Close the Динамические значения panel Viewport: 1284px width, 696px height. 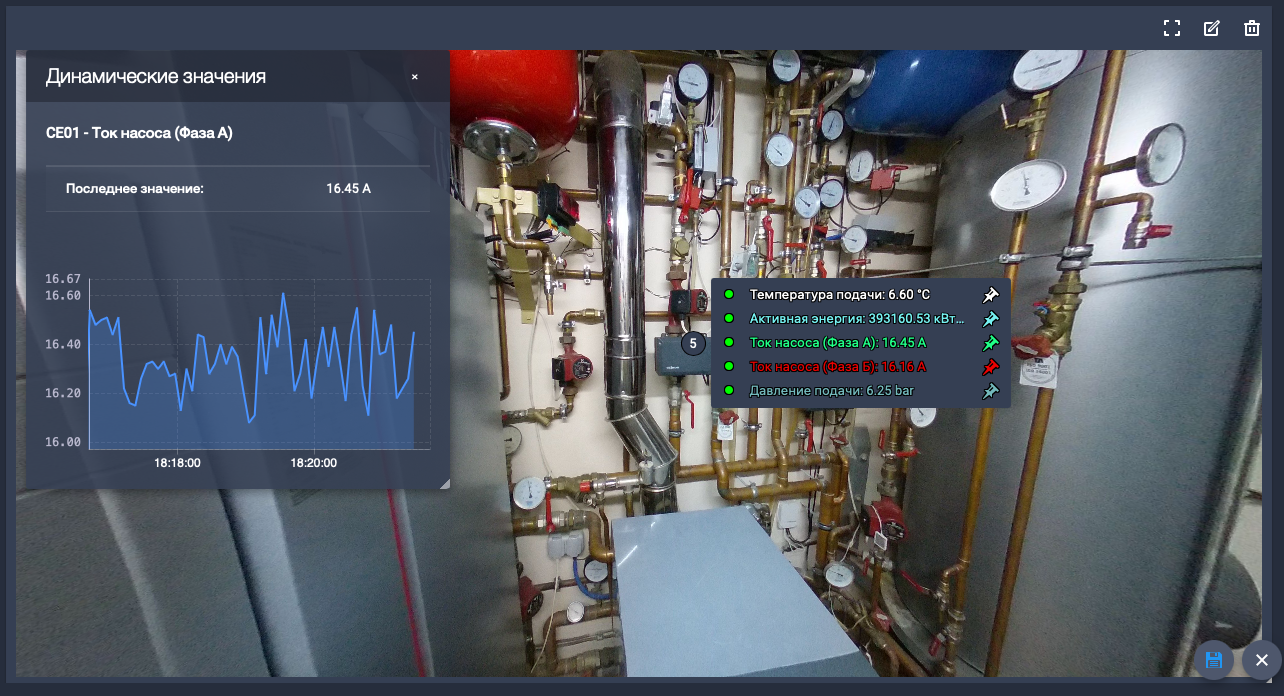415,77
